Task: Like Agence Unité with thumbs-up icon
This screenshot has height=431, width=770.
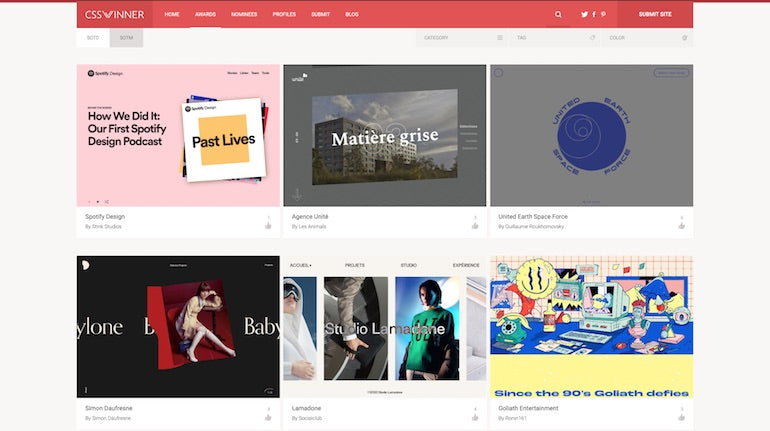Action: (475, 226)
